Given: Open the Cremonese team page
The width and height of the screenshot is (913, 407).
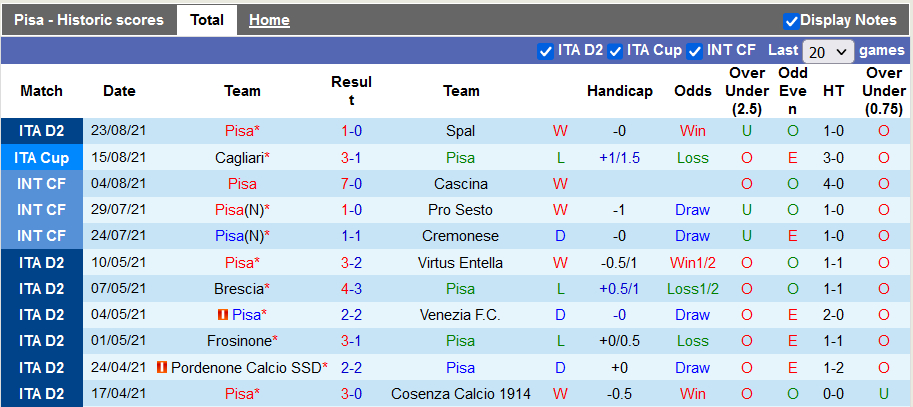Looking at the screenshot, I should click(x=461, y=236).
